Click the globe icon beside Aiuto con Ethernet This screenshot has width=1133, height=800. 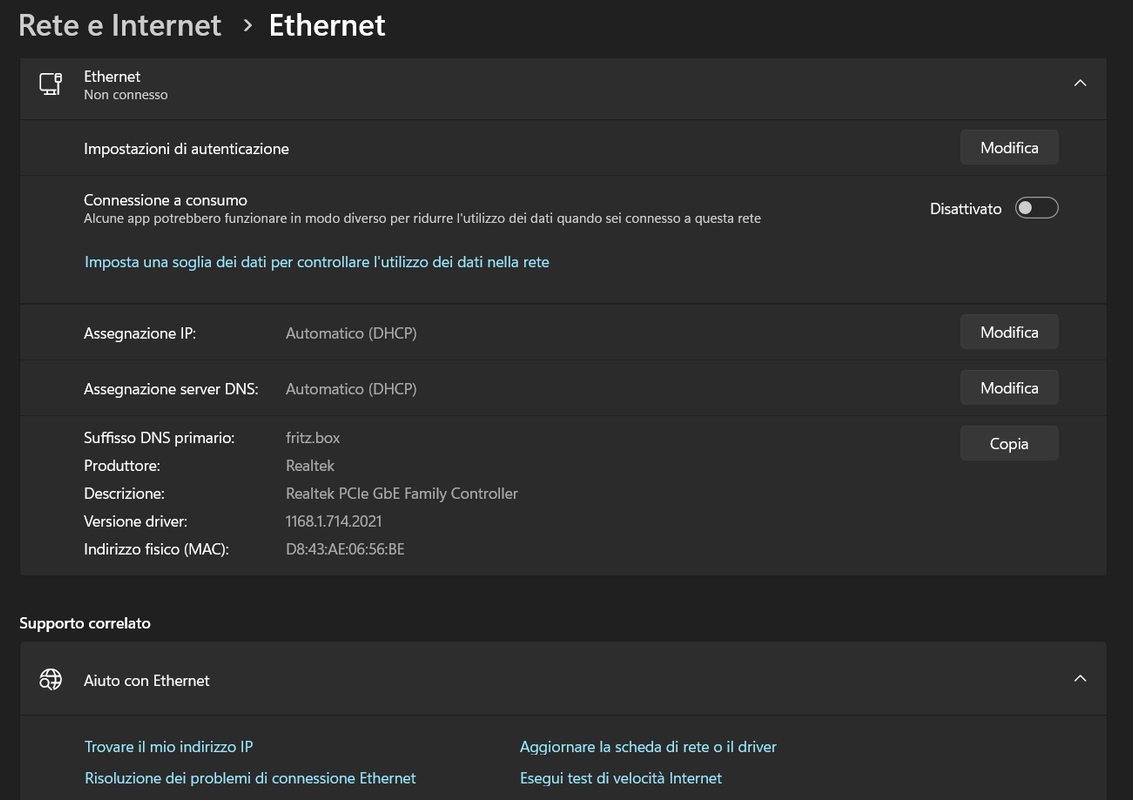point(50,680)
